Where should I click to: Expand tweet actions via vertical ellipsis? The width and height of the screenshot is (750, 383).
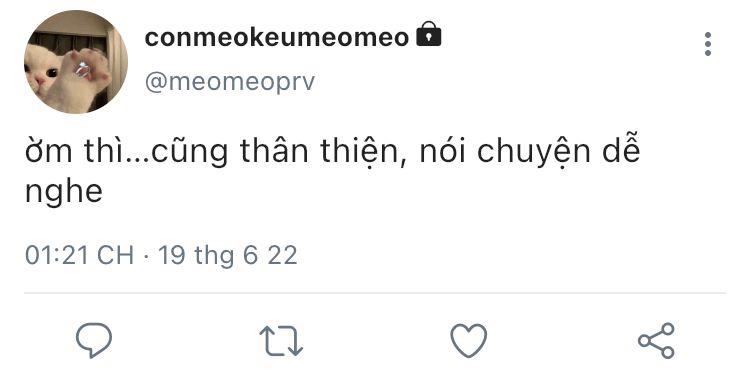708,44
